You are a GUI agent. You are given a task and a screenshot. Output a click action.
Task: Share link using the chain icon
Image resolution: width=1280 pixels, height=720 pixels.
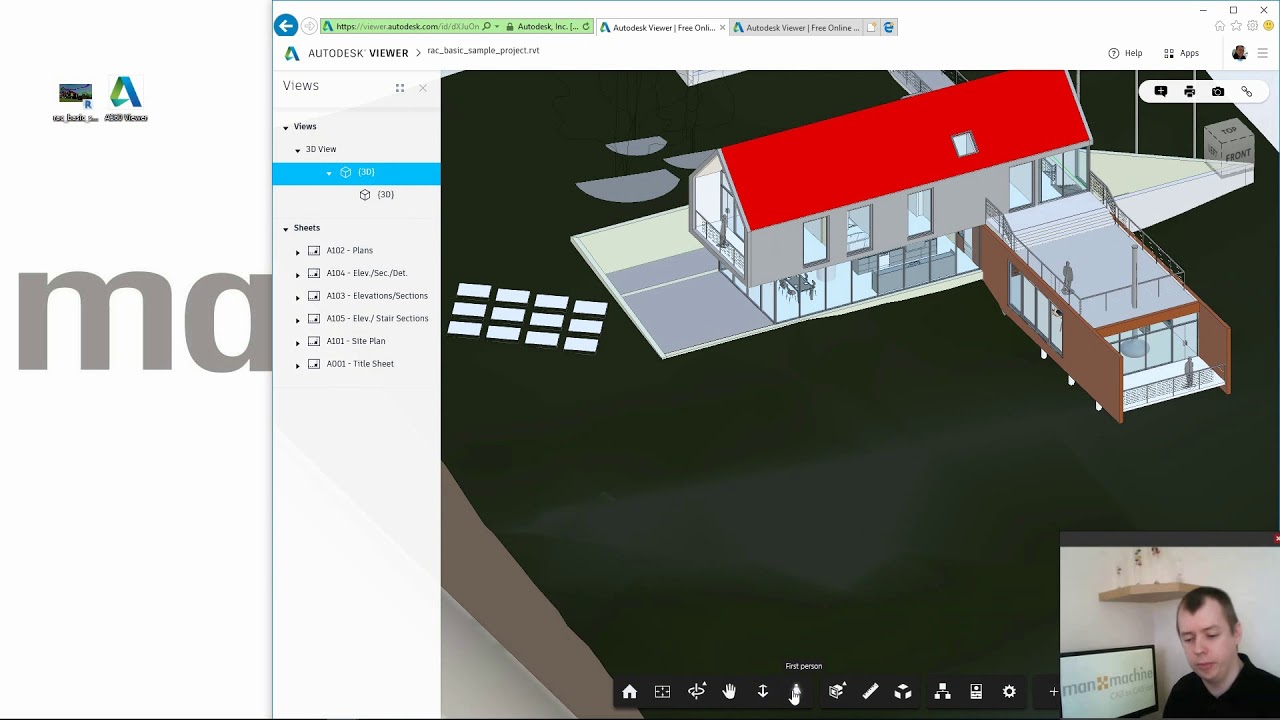click(1247, 92)
